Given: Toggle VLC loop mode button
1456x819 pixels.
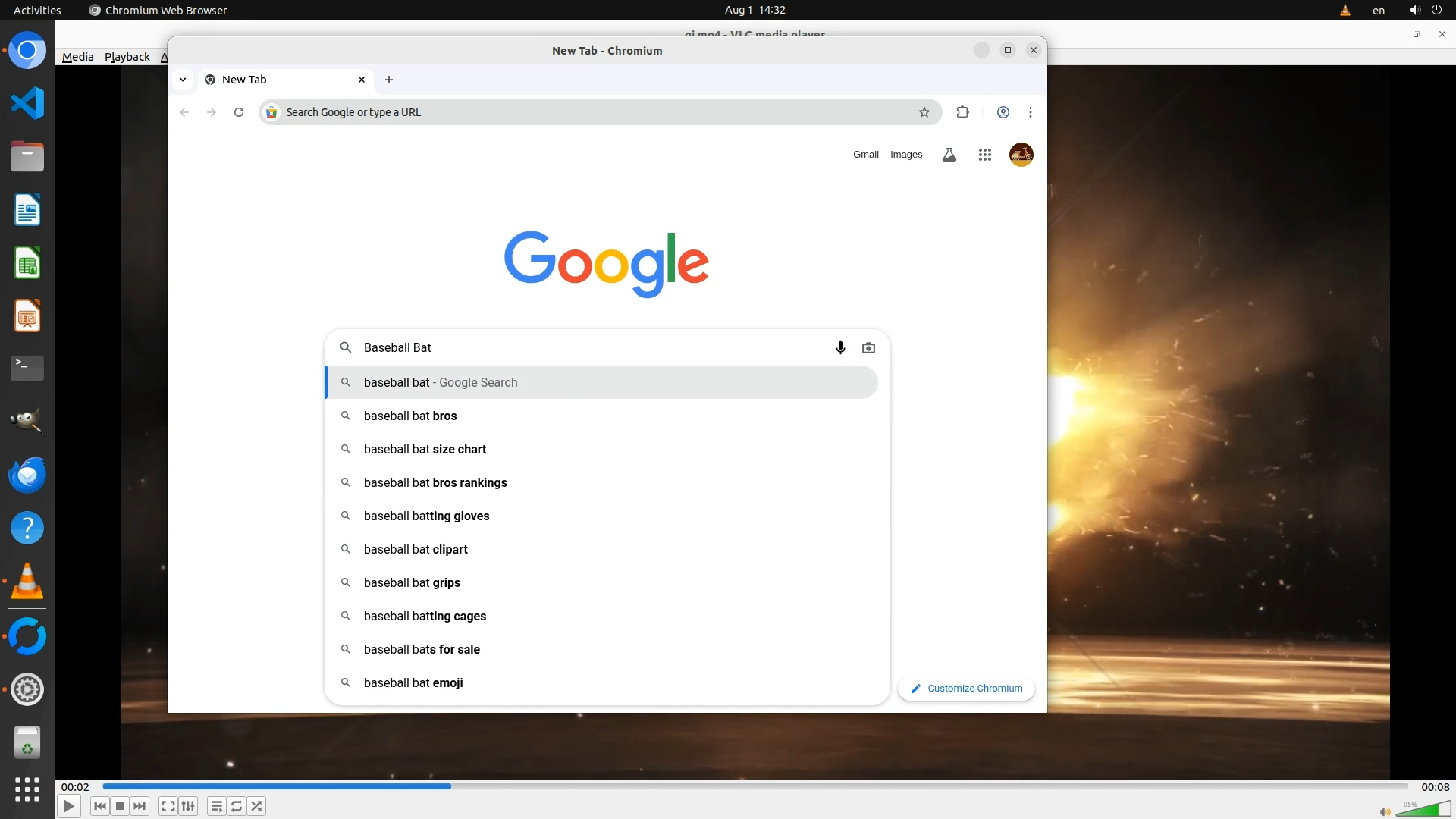Looking at the screenshot, I should [x=237, y=806].
